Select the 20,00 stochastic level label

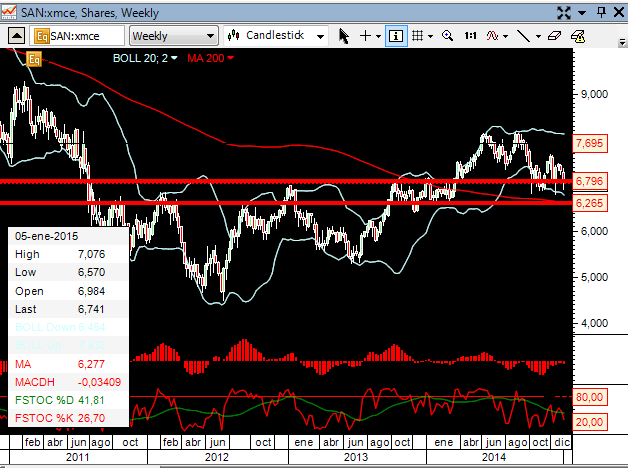pyautogui.click(x=590, y=422)
